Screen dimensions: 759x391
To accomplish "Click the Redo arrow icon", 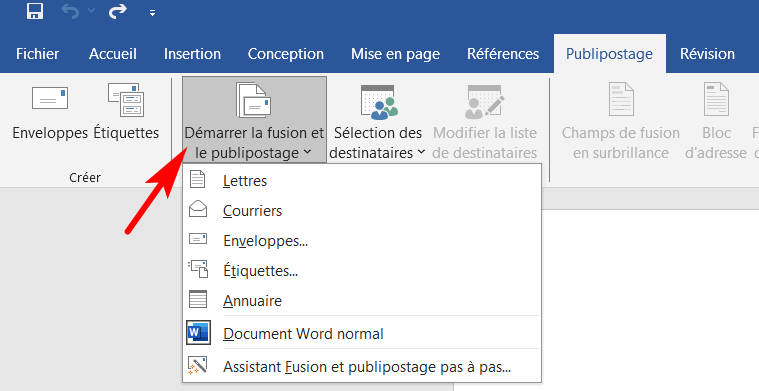I will coord(117,12).
